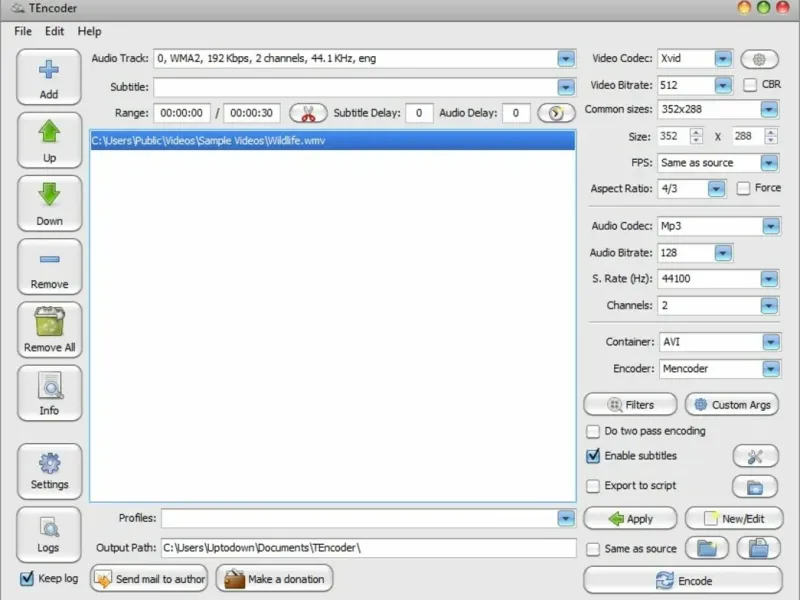Screen dimensions: 800x600
Task: Click the Subtitle Delay field
Action: coord(419,113)
